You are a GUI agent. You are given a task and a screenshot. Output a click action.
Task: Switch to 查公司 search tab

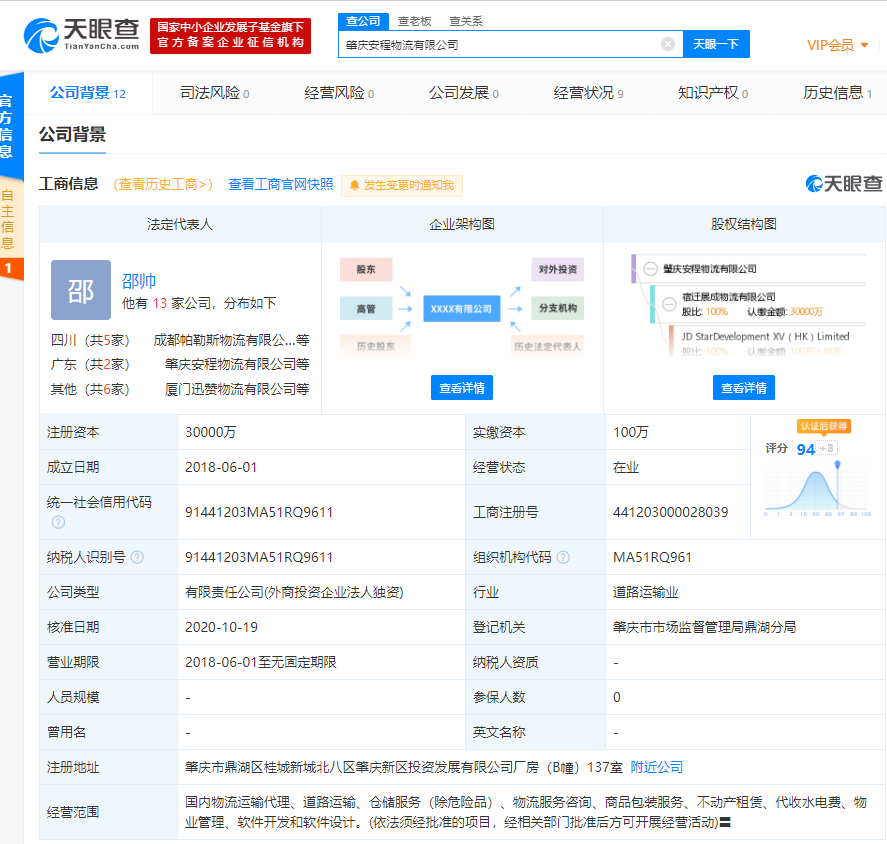click(x=363, y=21)
